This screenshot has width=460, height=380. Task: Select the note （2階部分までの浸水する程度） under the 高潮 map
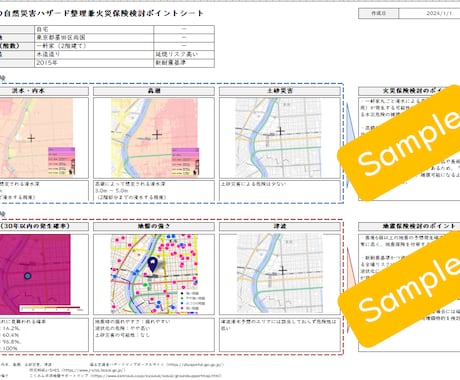click(x=130, y=197)
